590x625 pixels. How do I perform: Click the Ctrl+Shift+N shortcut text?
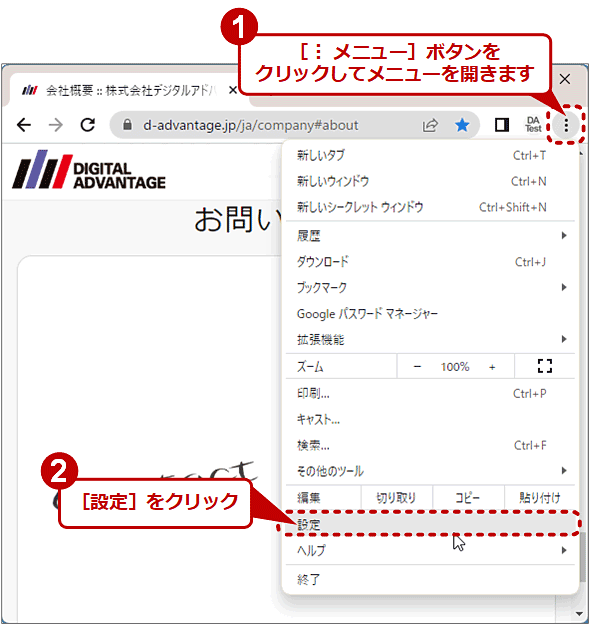pyautogui.click(x=513, y=207)
